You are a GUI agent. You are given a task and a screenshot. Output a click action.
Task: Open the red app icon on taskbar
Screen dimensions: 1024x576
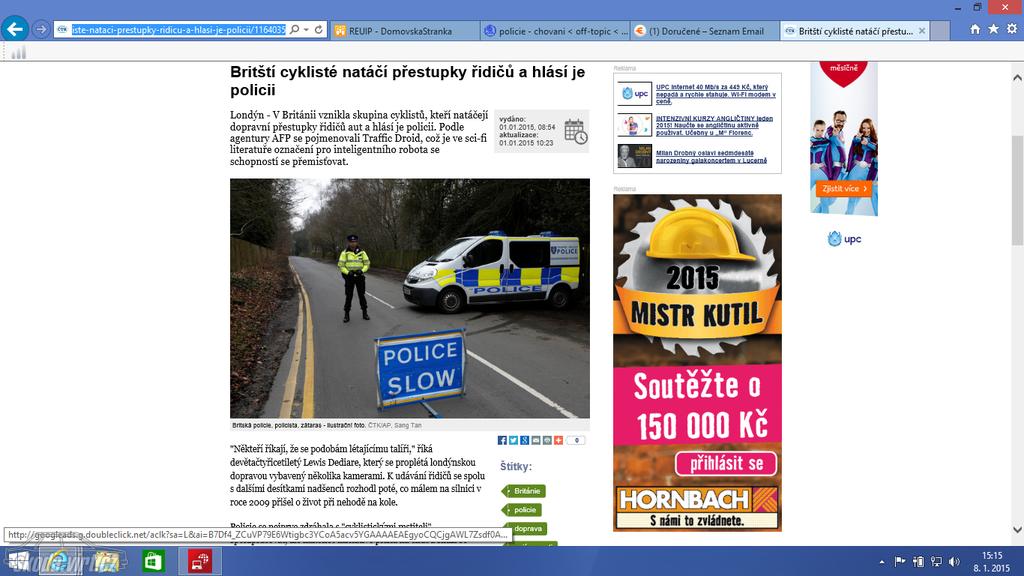pyautogui.click(x=200, y=561)
